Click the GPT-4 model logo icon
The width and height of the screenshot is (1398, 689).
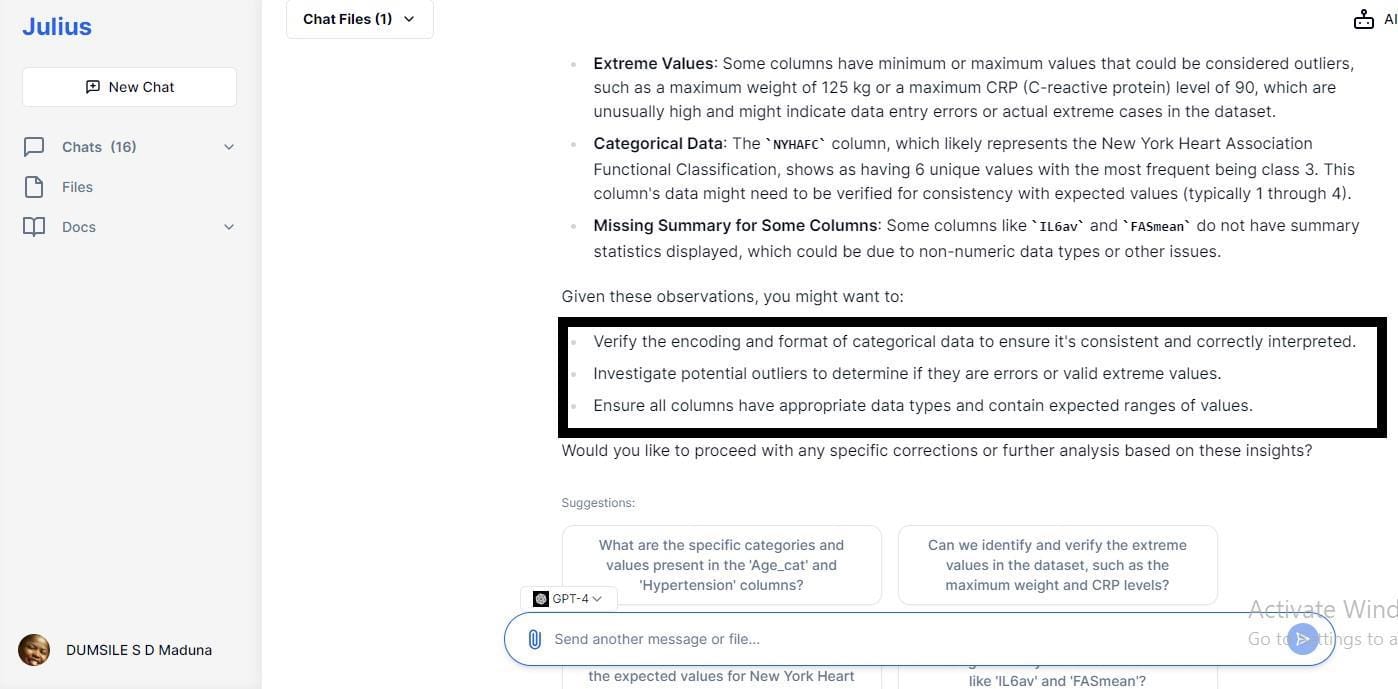[541, 599]
